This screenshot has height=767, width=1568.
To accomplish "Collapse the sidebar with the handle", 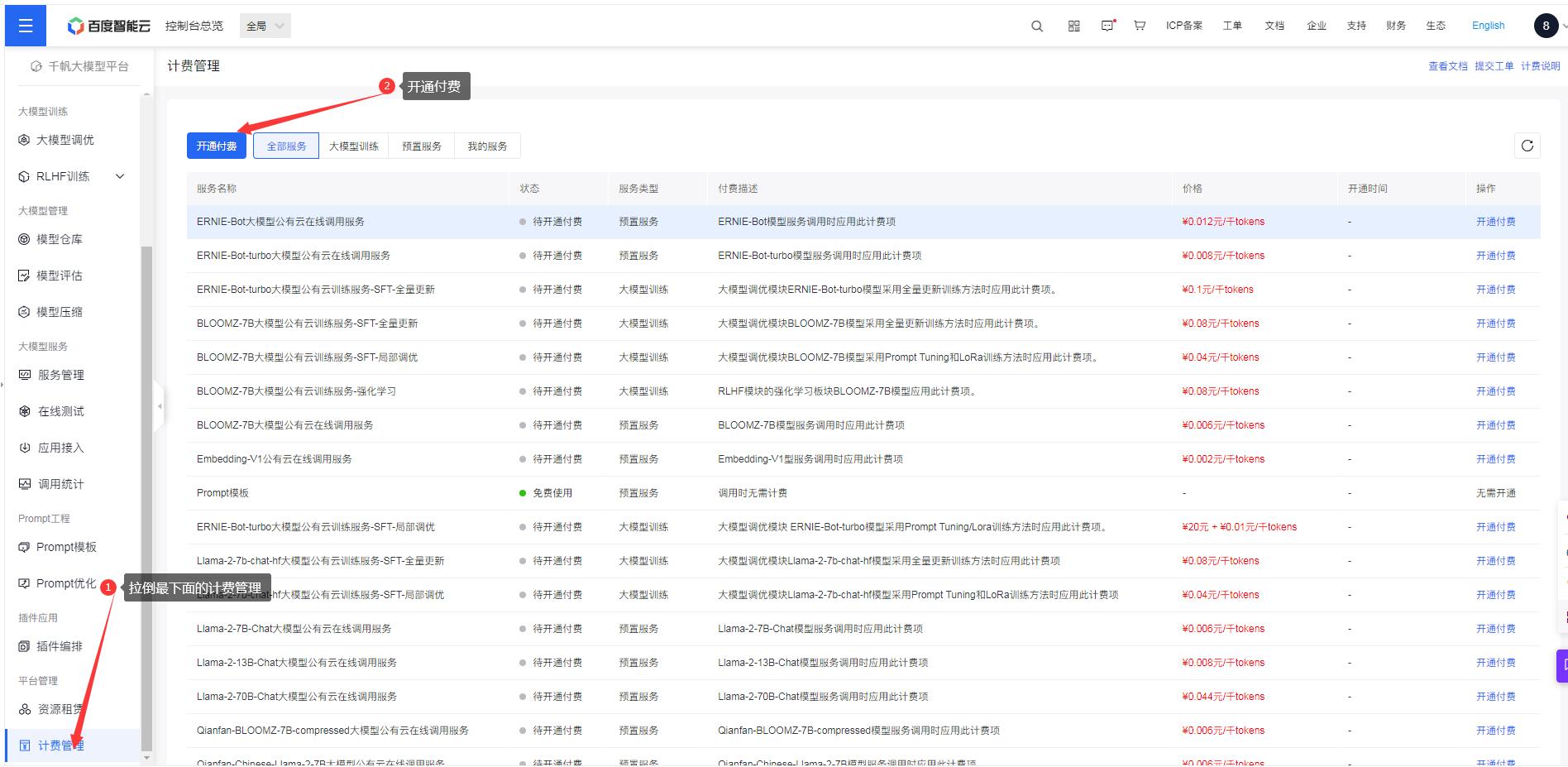I will tap(159, 406).
